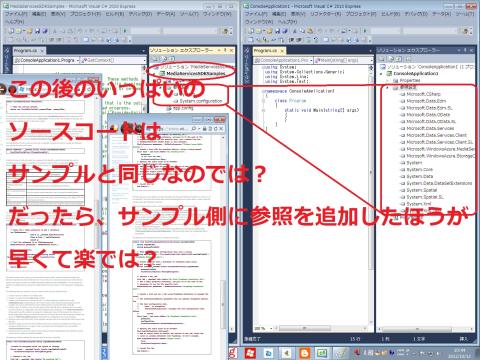Select Microsoft.Data.OData reference
480x360 pixels.
coord(428,115)
